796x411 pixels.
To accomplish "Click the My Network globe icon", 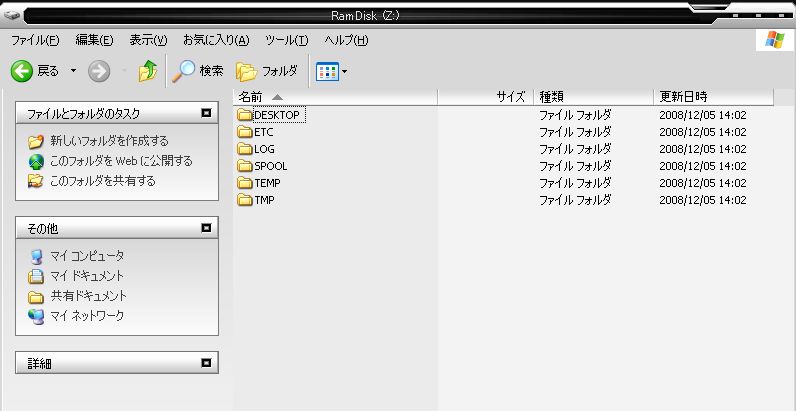I will tap(36, 317).
